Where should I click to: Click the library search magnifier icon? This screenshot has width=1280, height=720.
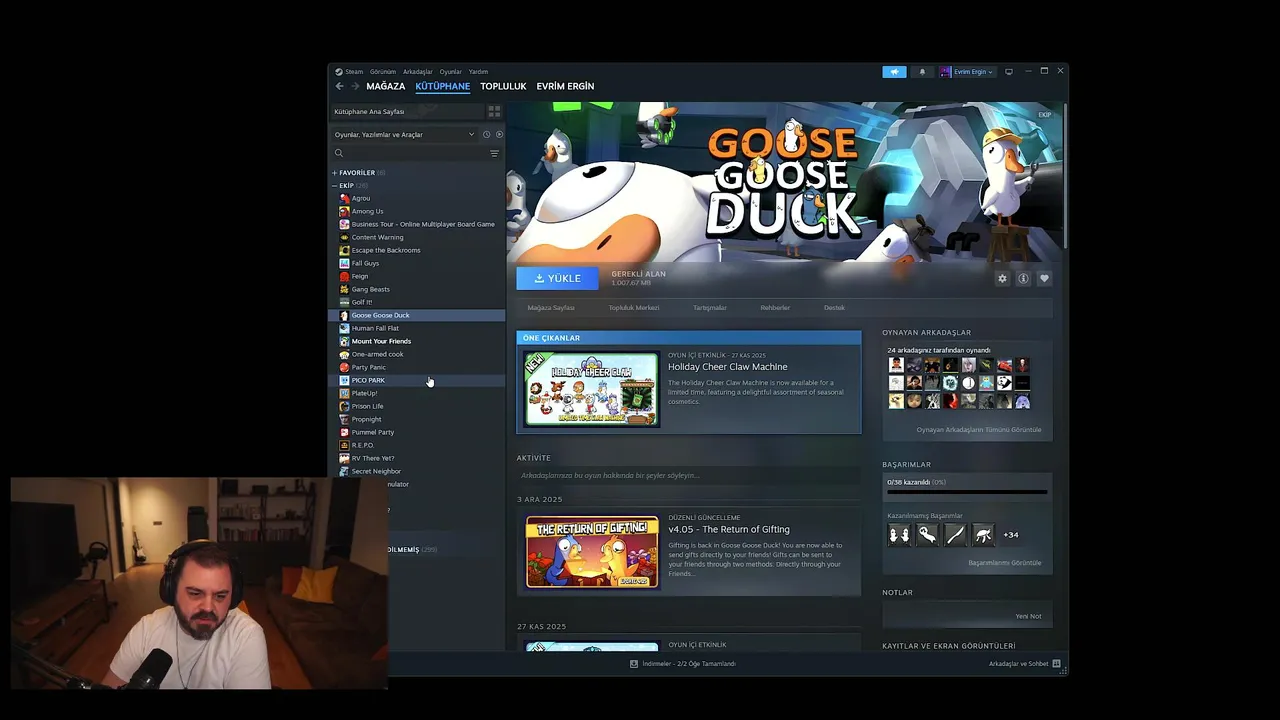[x=339, y=153]
